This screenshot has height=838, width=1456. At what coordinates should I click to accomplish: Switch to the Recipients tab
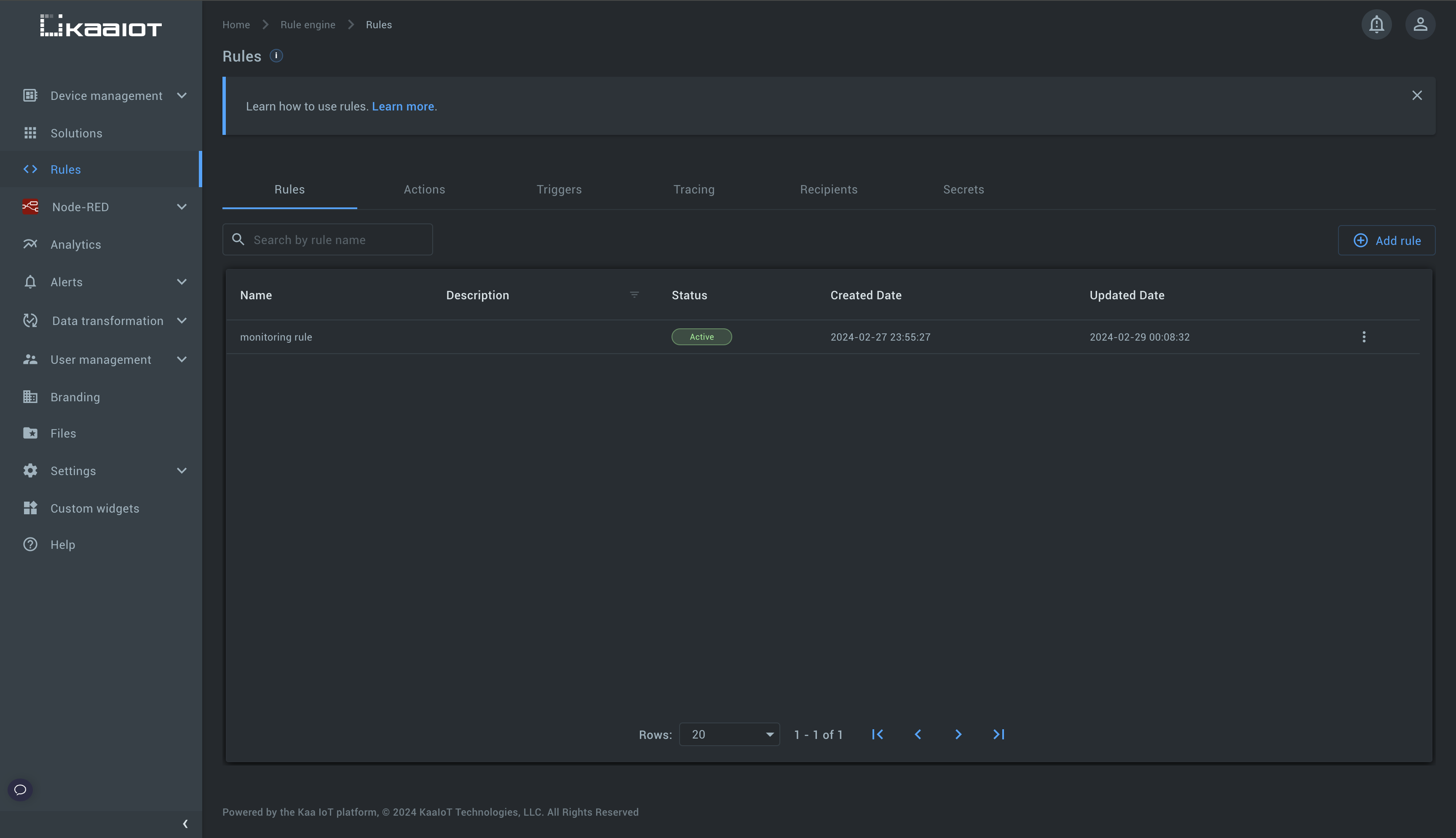pyautogui.click(x=829, y=189)
